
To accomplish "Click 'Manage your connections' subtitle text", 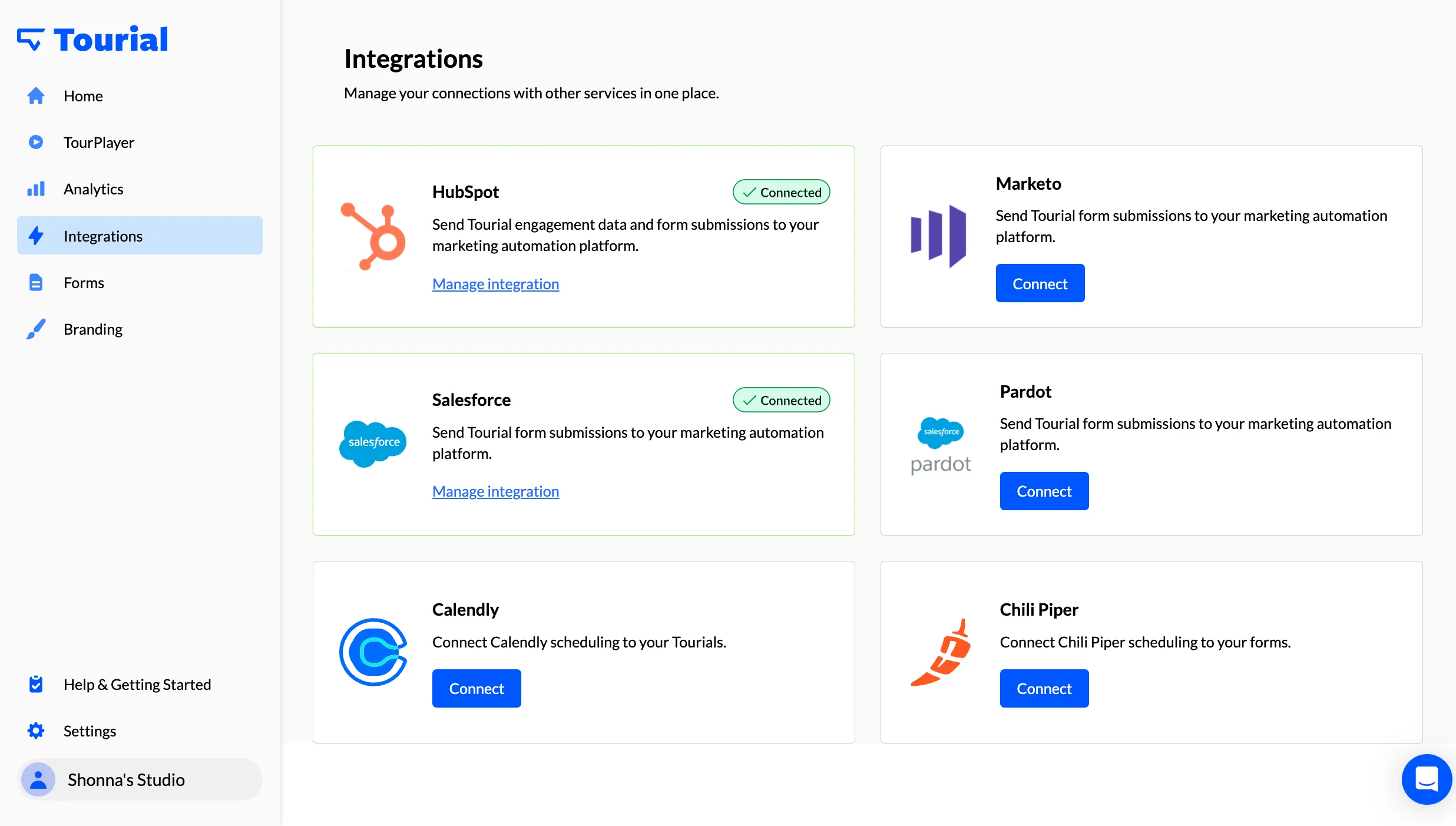I will click(x=531, y=93).
